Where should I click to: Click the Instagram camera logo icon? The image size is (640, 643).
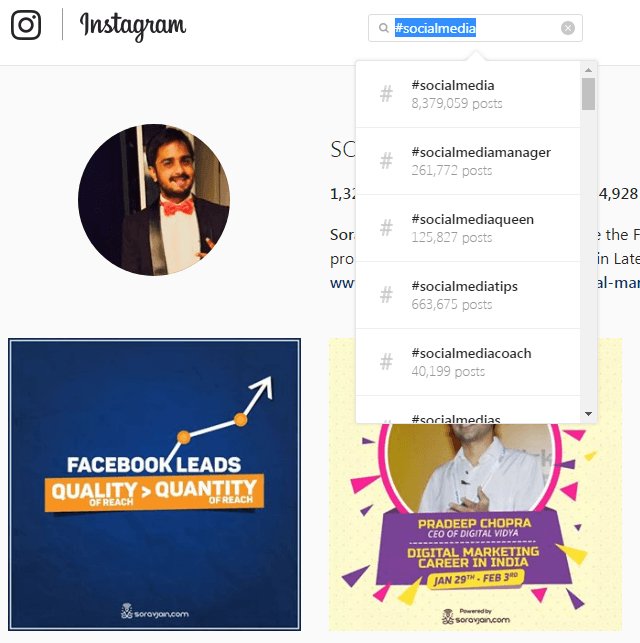[26, 25]
